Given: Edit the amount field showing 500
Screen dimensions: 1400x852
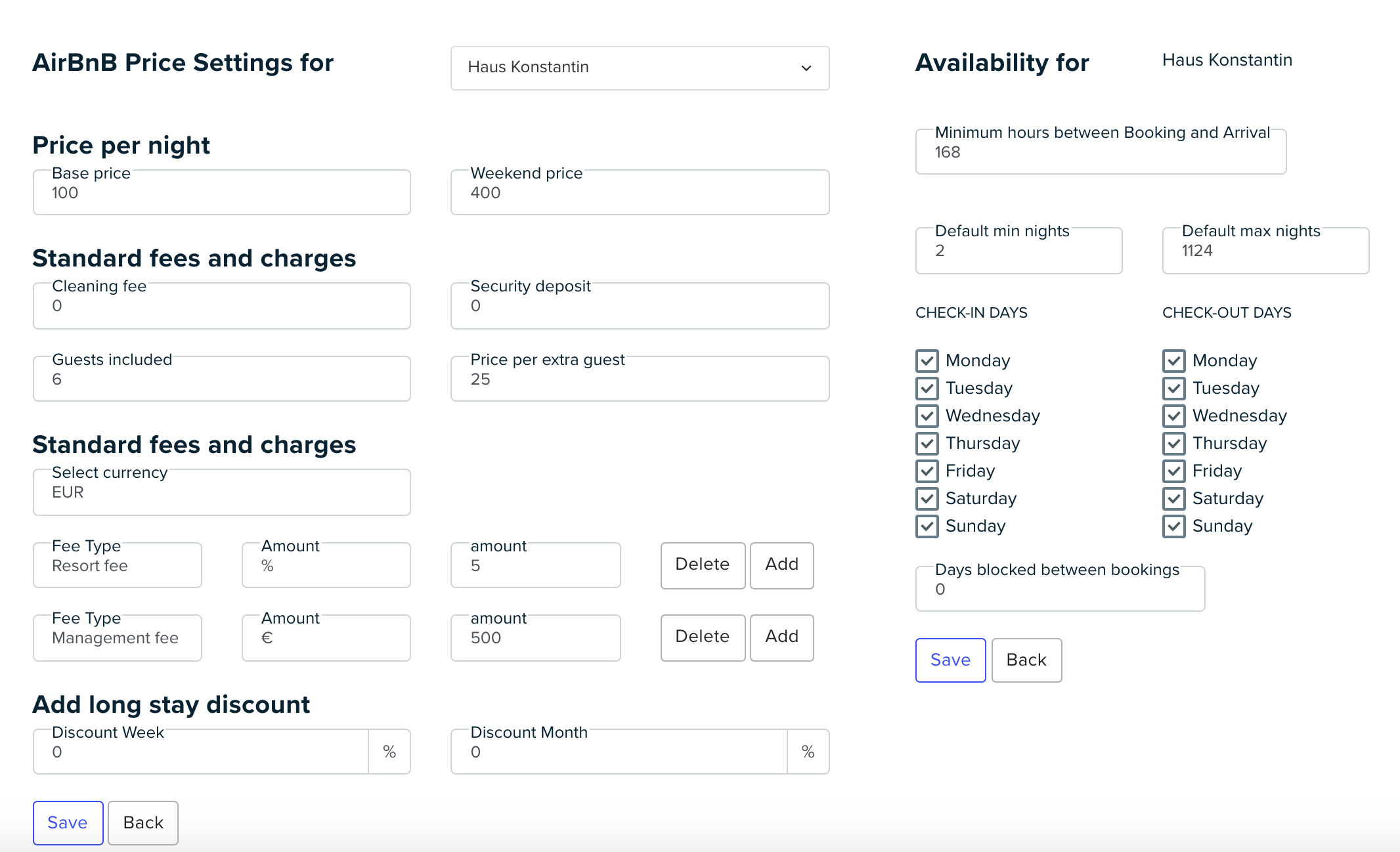Looking at the screenshot, I should click(x=535, y=637).
